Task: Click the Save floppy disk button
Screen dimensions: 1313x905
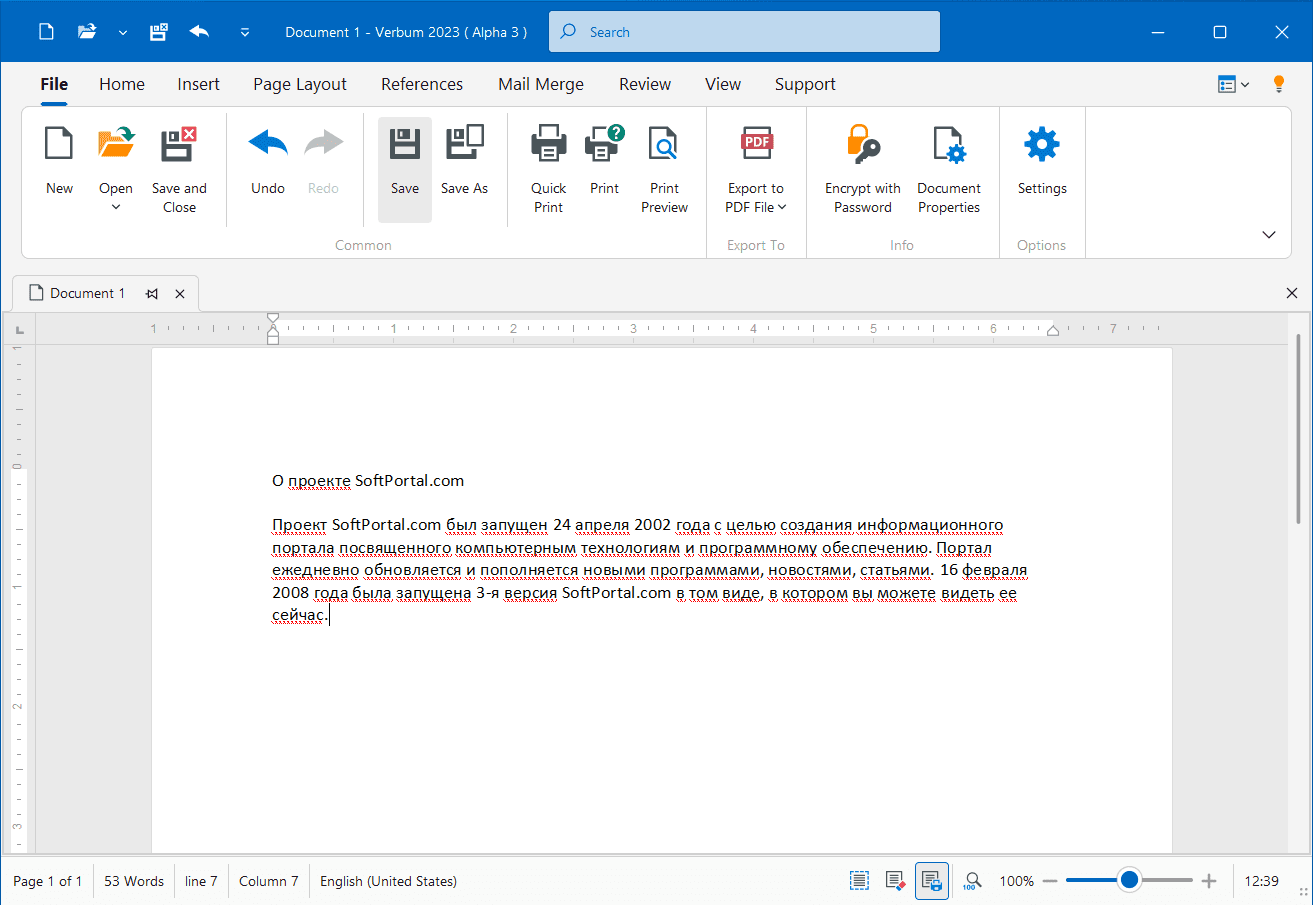Action: click(x=405, y=170)
